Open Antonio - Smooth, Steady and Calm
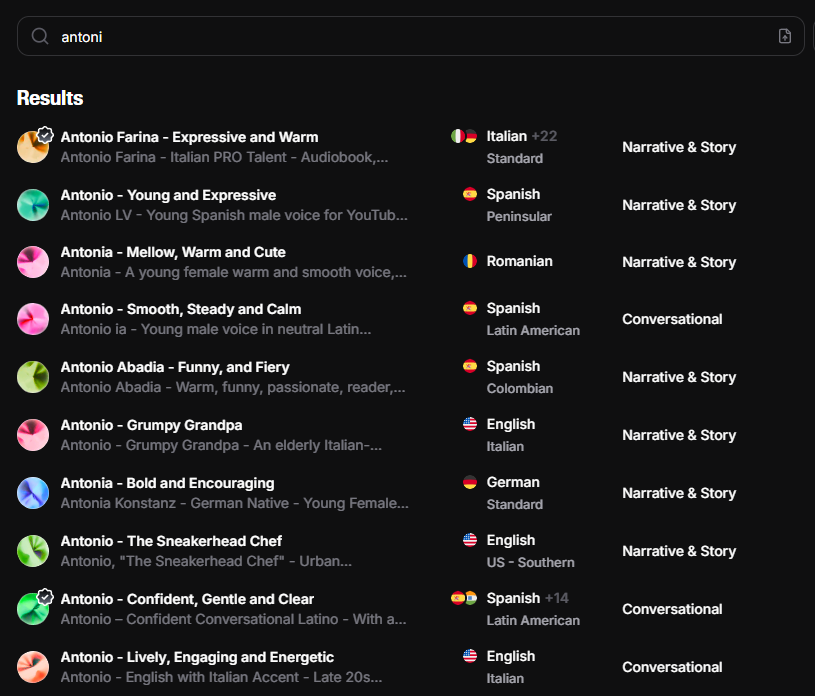Screen dimensions: 815x696 click(x=180, y=309)
